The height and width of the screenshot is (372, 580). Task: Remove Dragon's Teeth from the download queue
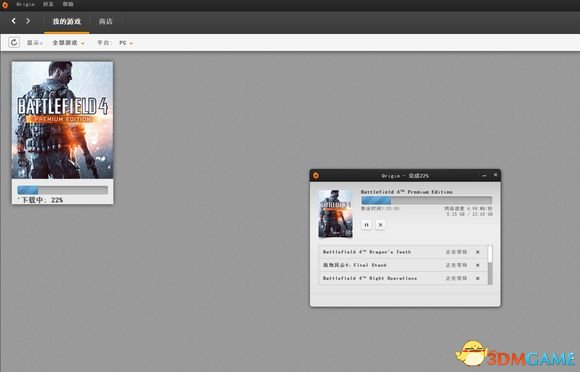[478, 252]
